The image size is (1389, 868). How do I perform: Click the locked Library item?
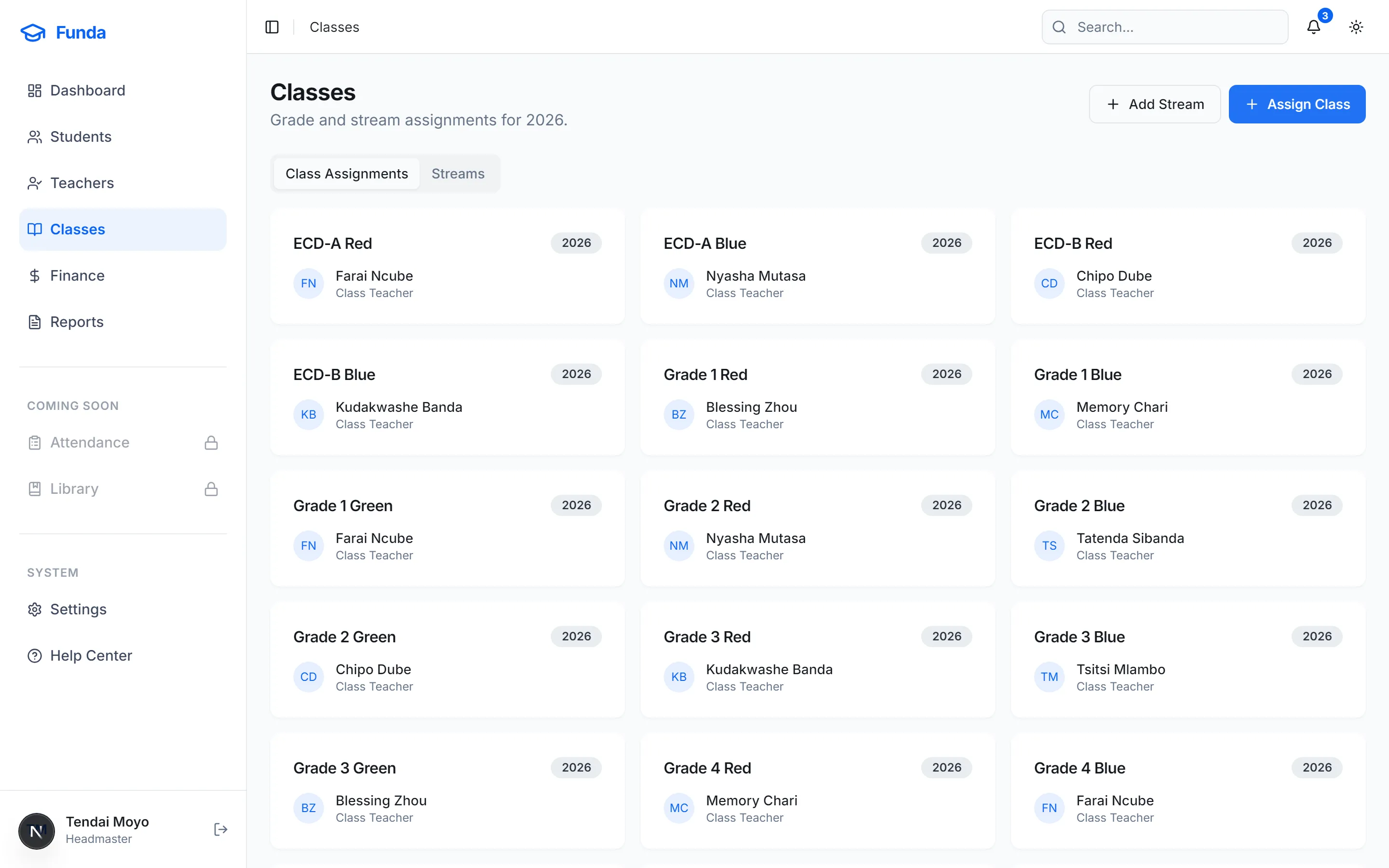[123, 489]
